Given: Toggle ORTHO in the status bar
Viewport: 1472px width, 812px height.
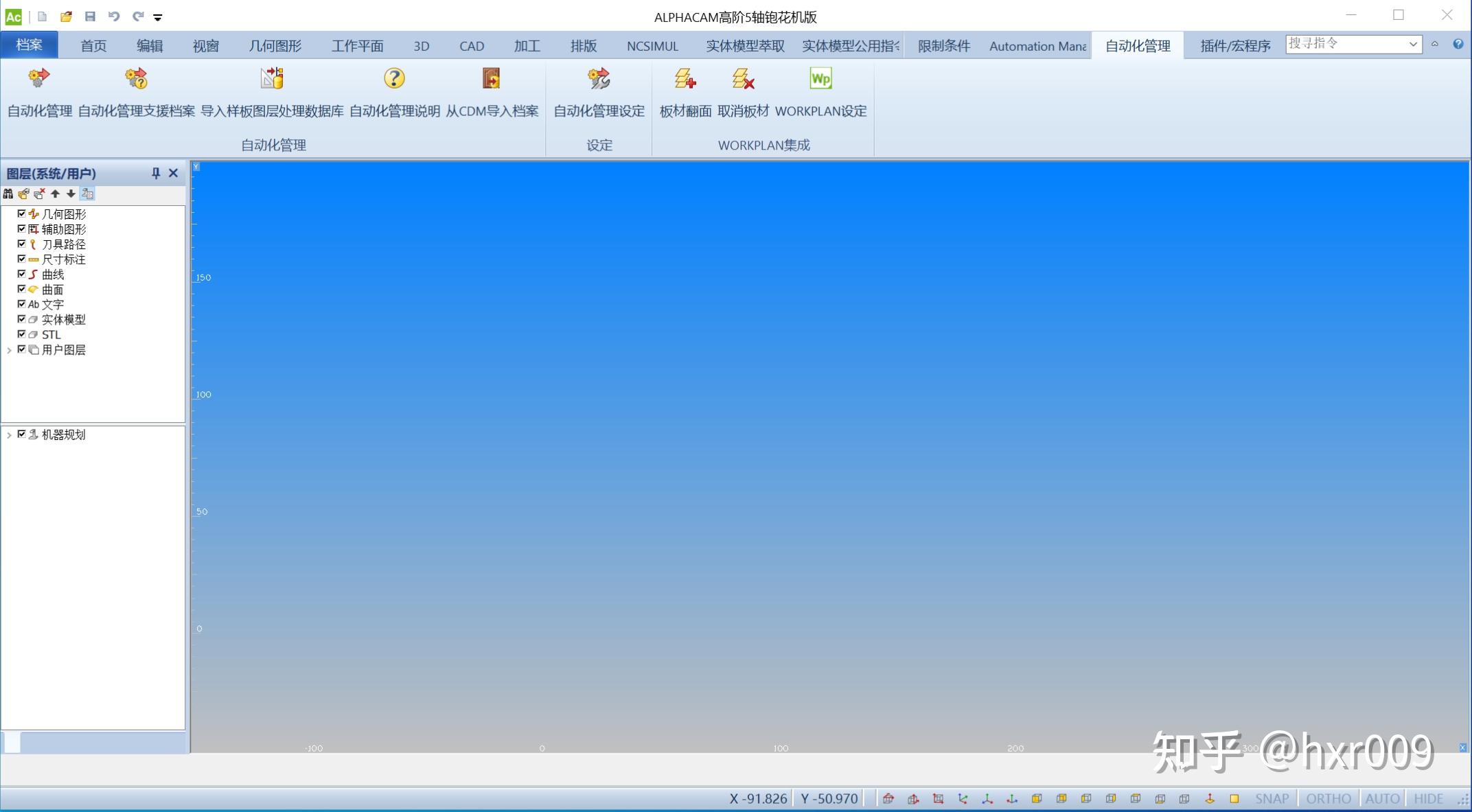Looking at the screenshot, I should click(x=1328, y=799).
